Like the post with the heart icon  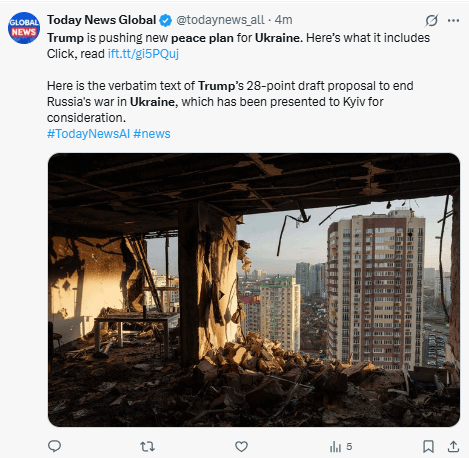(241, 446)
